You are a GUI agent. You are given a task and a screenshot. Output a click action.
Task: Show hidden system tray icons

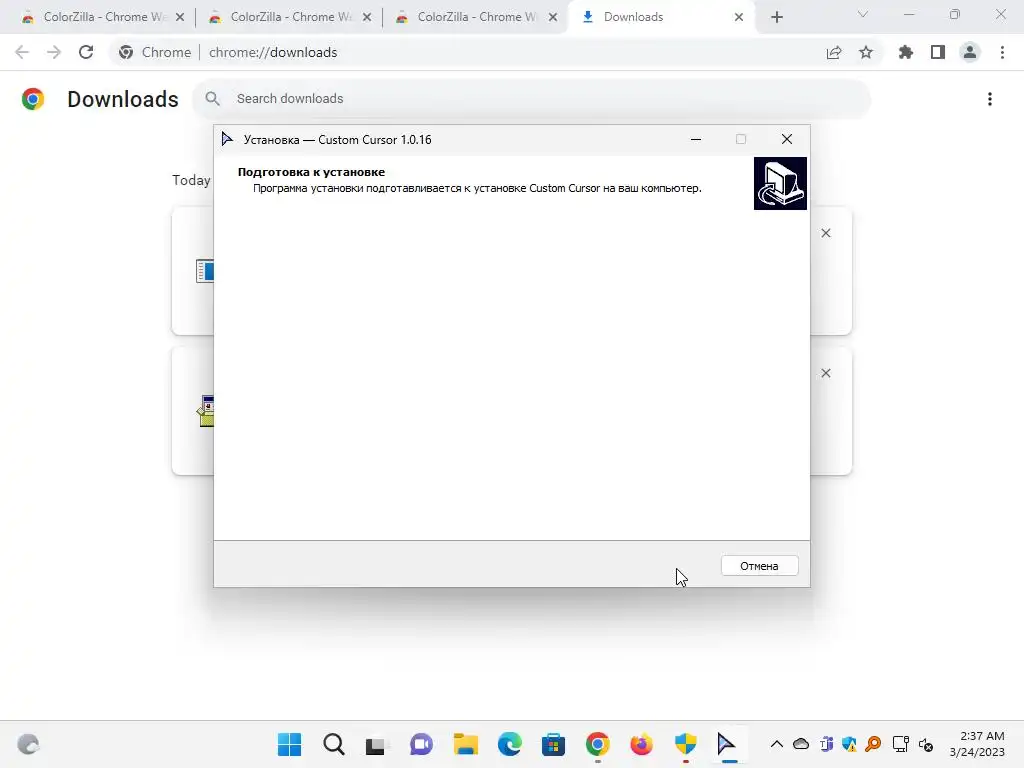[x=776, y=744]
